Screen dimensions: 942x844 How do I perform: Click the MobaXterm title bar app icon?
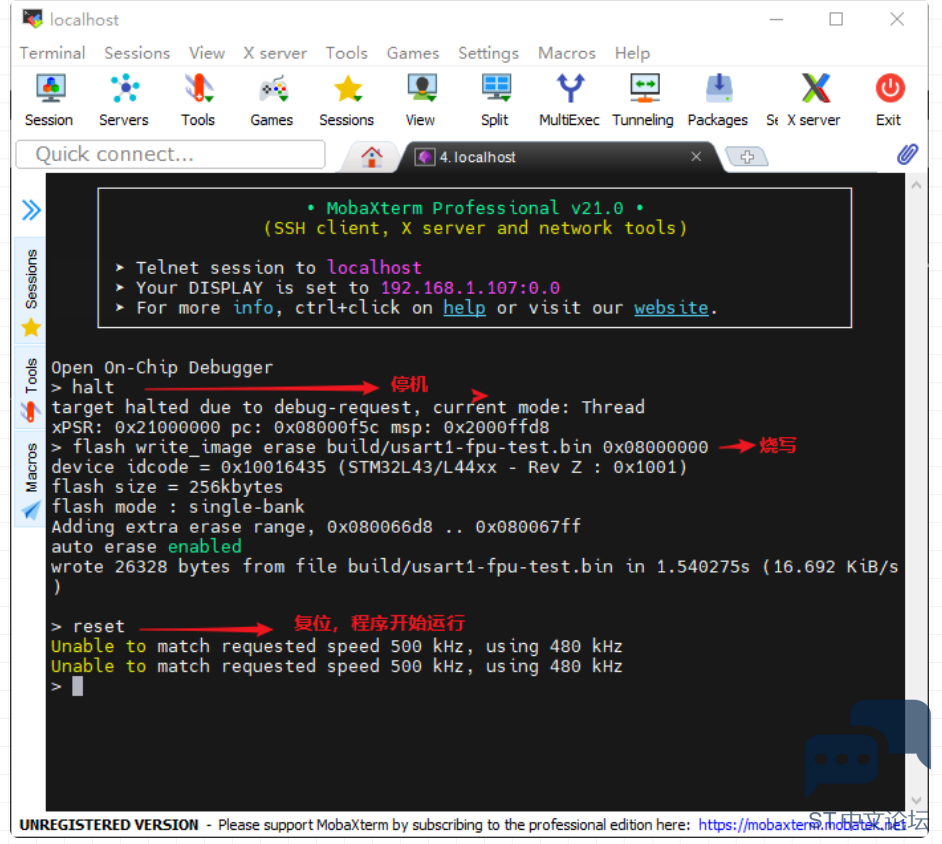[32, 19]
